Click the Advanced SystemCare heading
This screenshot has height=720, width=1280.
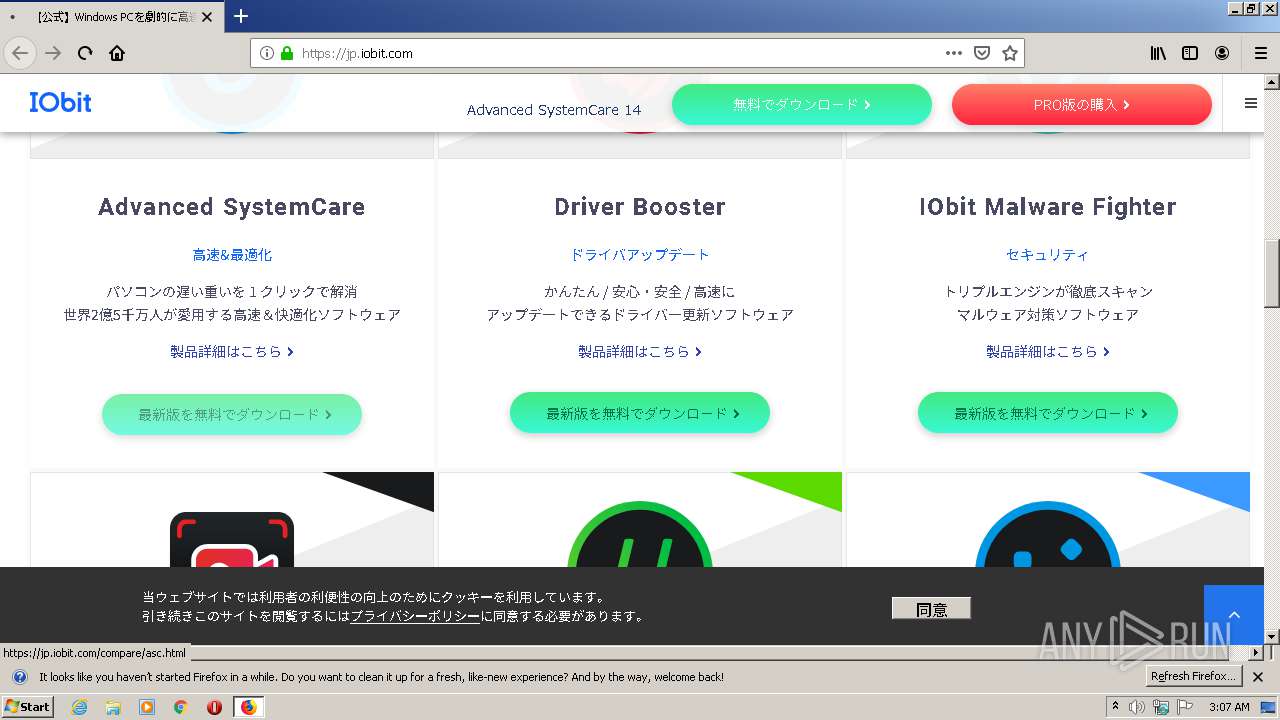click(x=232, y=207)
